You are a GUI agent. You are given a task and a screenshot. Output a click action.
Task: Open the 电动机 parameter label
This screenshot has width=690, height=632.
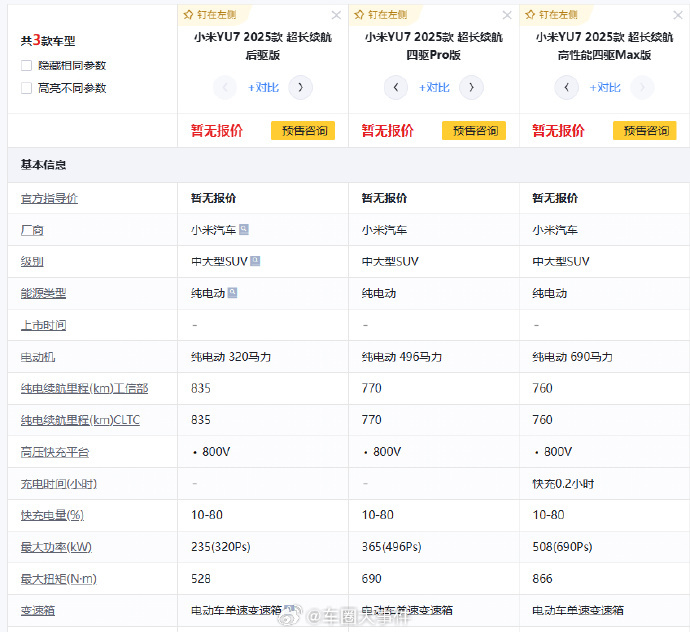tap(38, 357)
